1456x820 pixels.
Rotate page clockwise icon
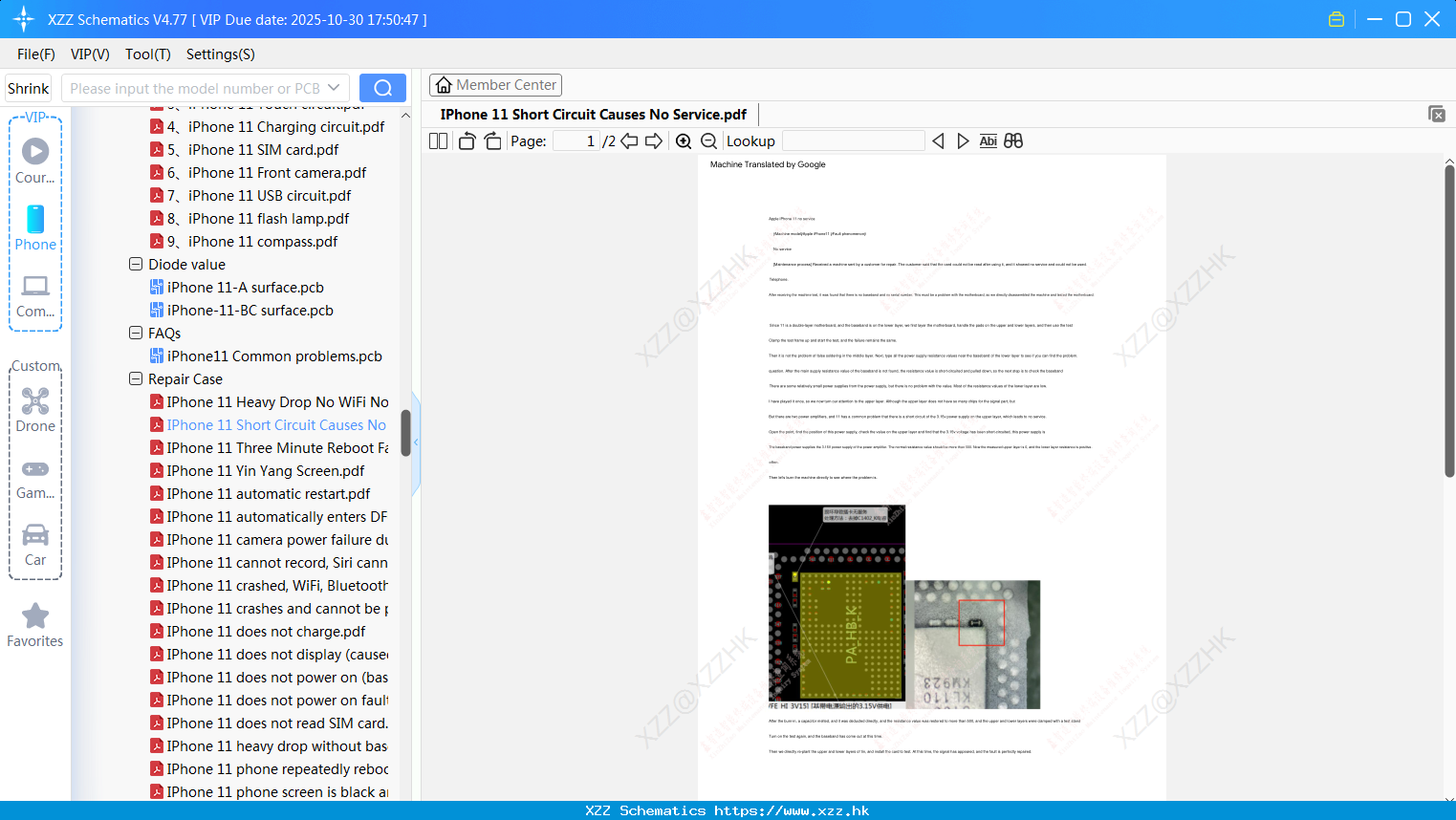pyautogui.click(x=492, y=140)
